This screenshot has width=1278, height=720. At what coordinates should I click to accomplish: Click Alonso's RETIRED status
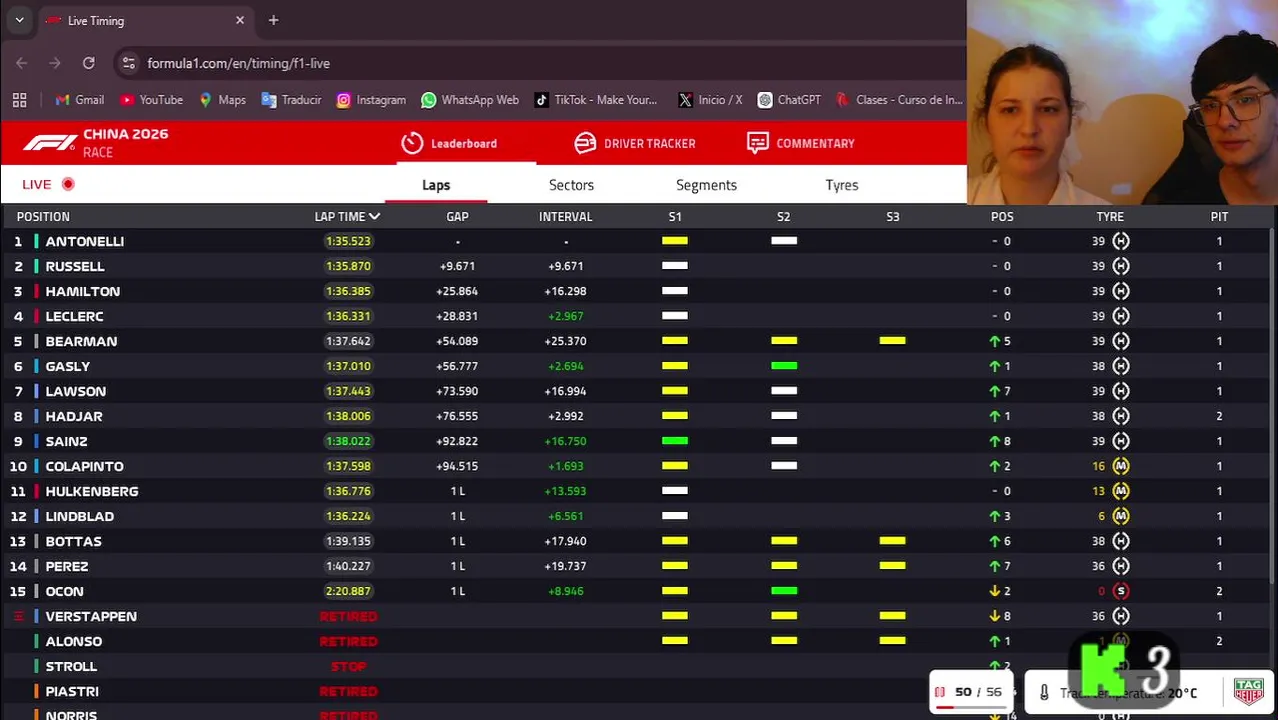point(348,641)
